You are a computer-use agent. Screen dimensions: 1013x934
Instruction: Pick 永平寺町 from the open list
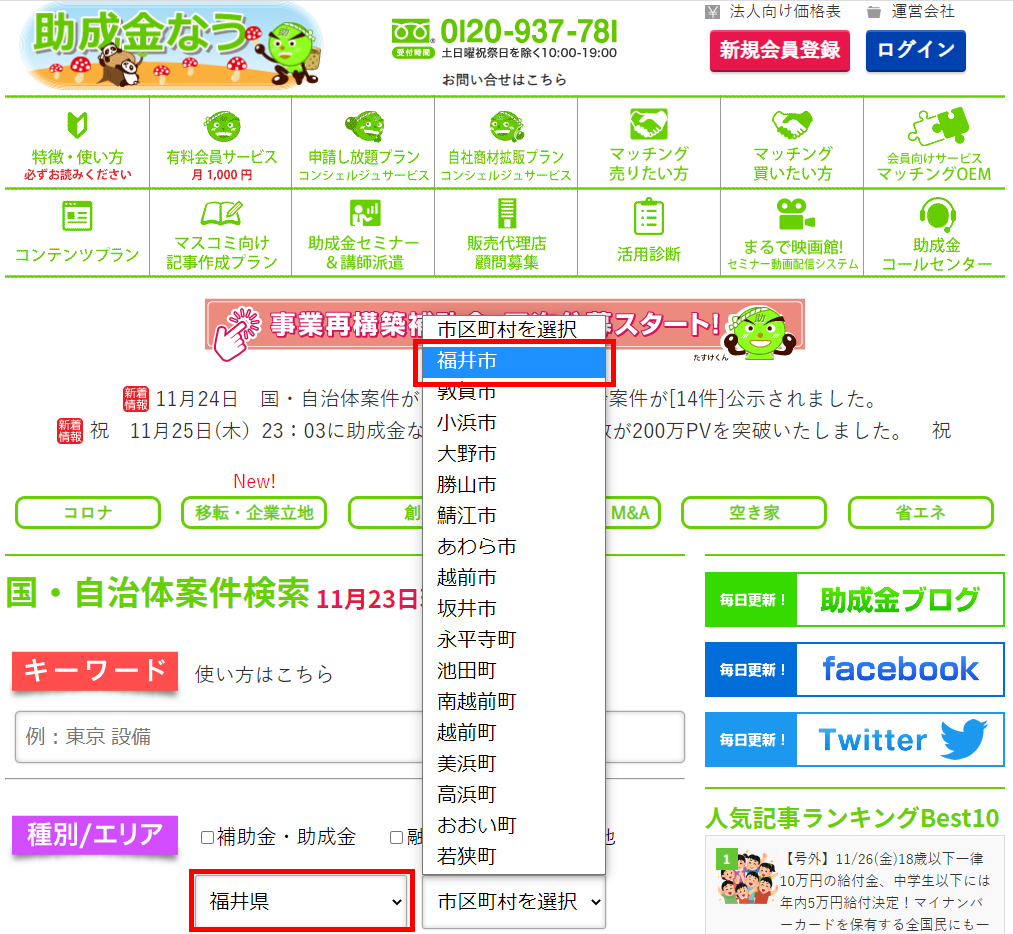tap(476, 640)
